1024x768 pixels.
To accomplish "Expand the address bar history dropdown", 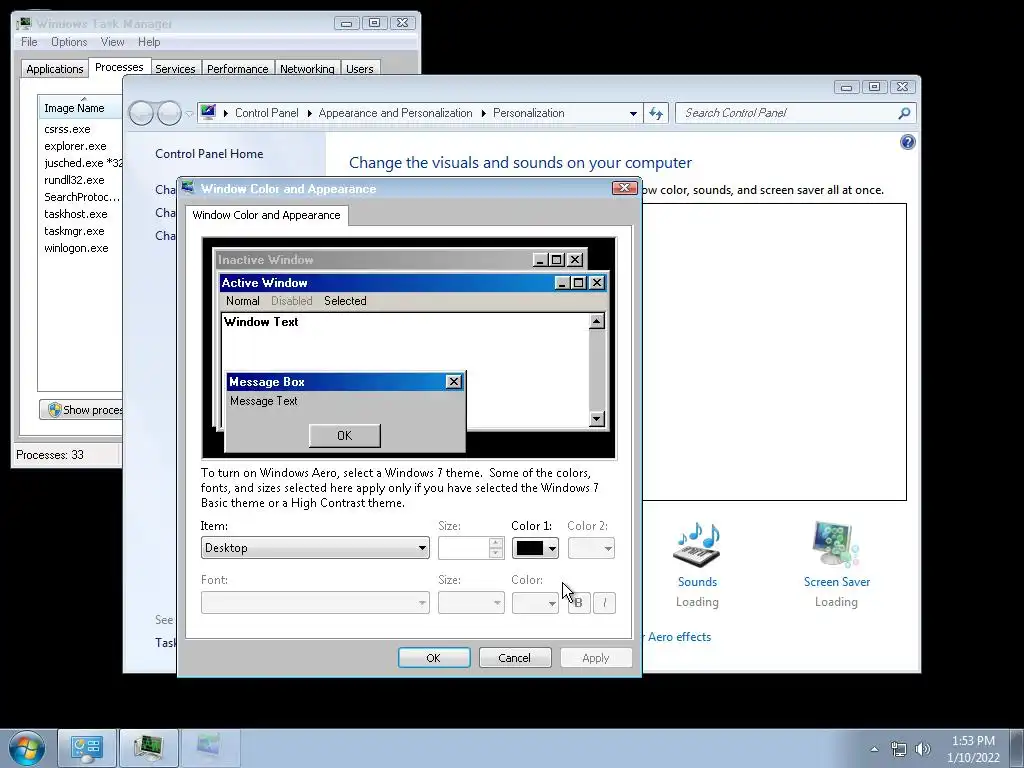I will [633, 114].
